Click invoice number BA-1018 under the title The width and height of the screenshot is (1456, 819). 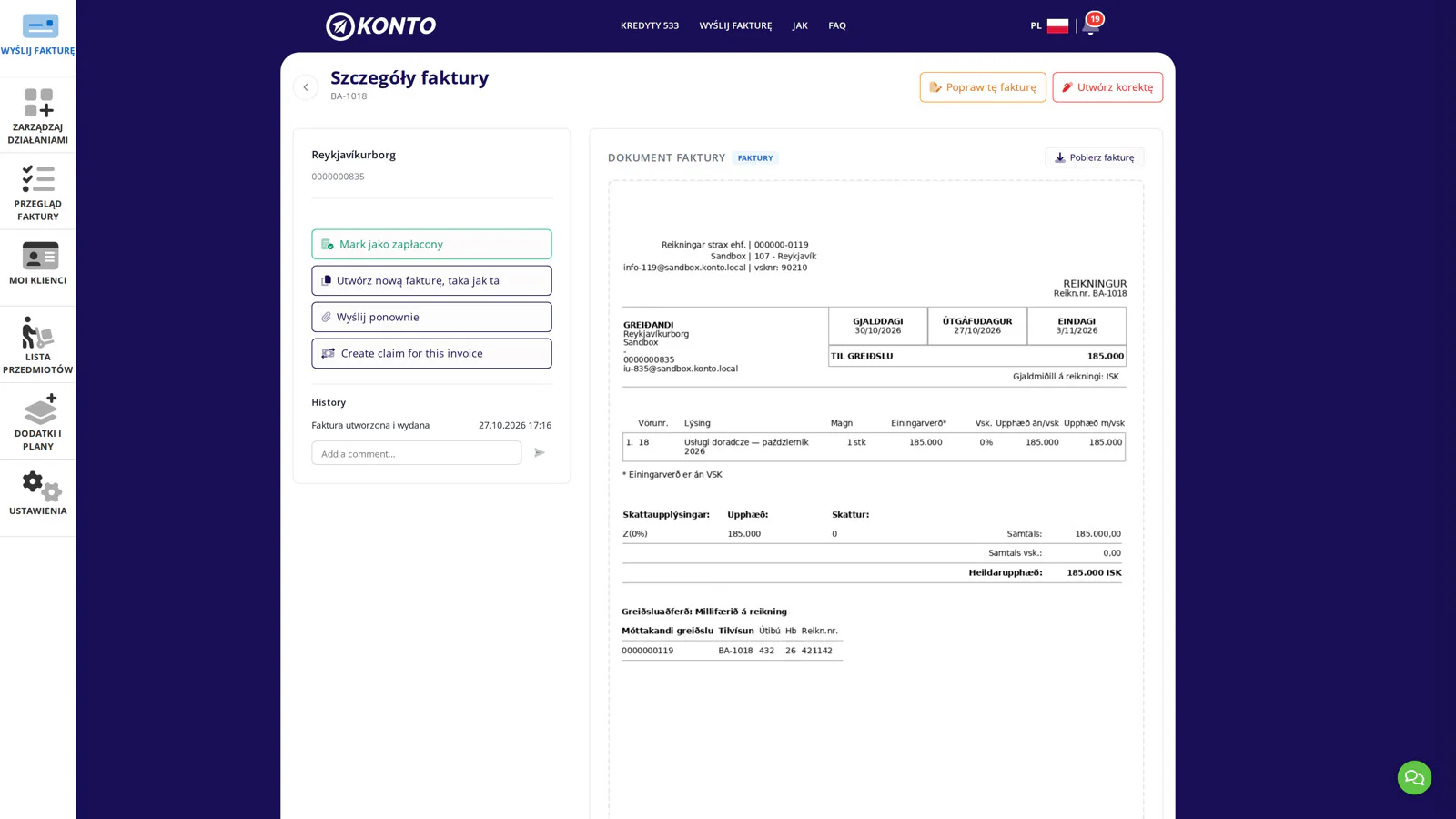coord(349,96)
